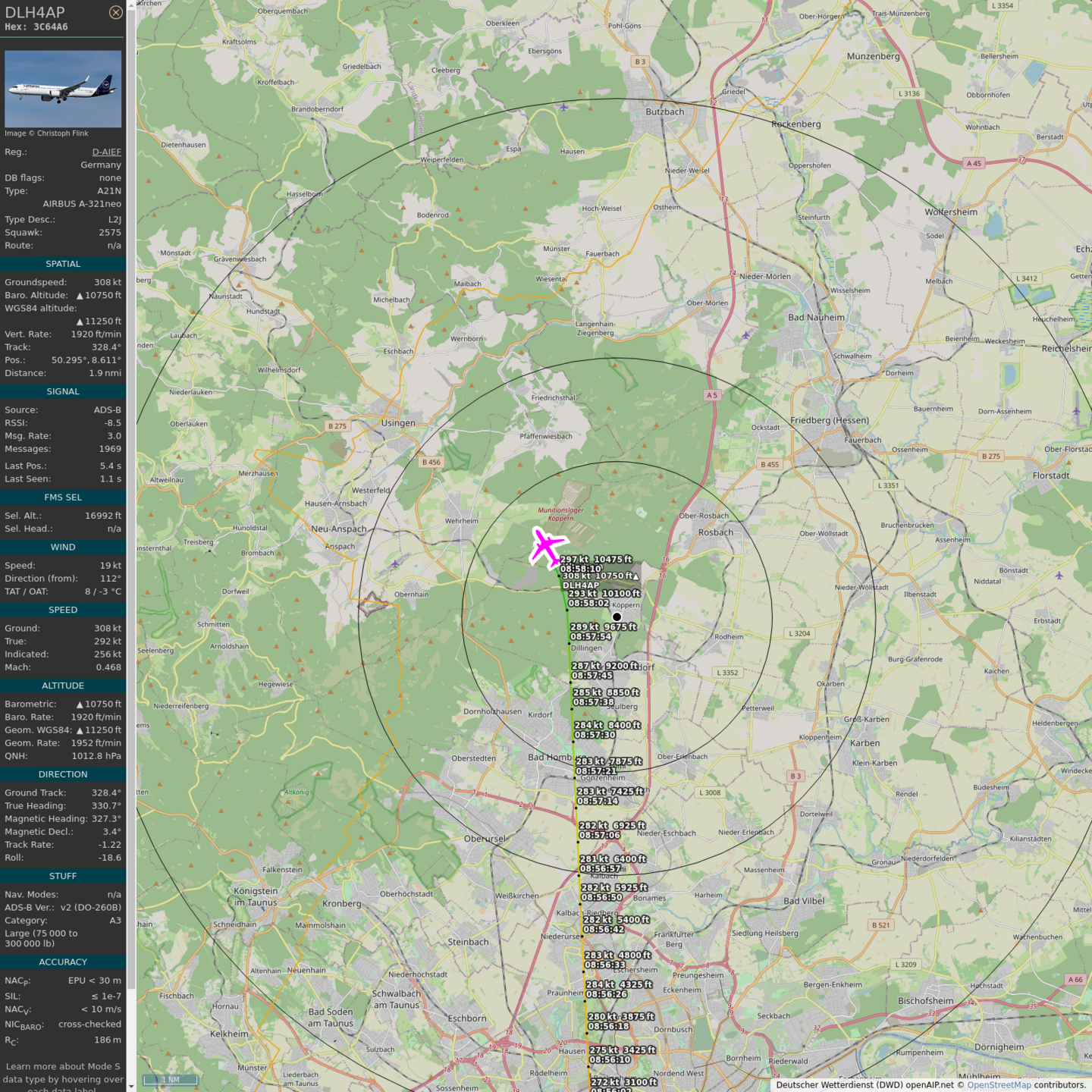Click the 1 NM map scale bar

point(171,1079)
